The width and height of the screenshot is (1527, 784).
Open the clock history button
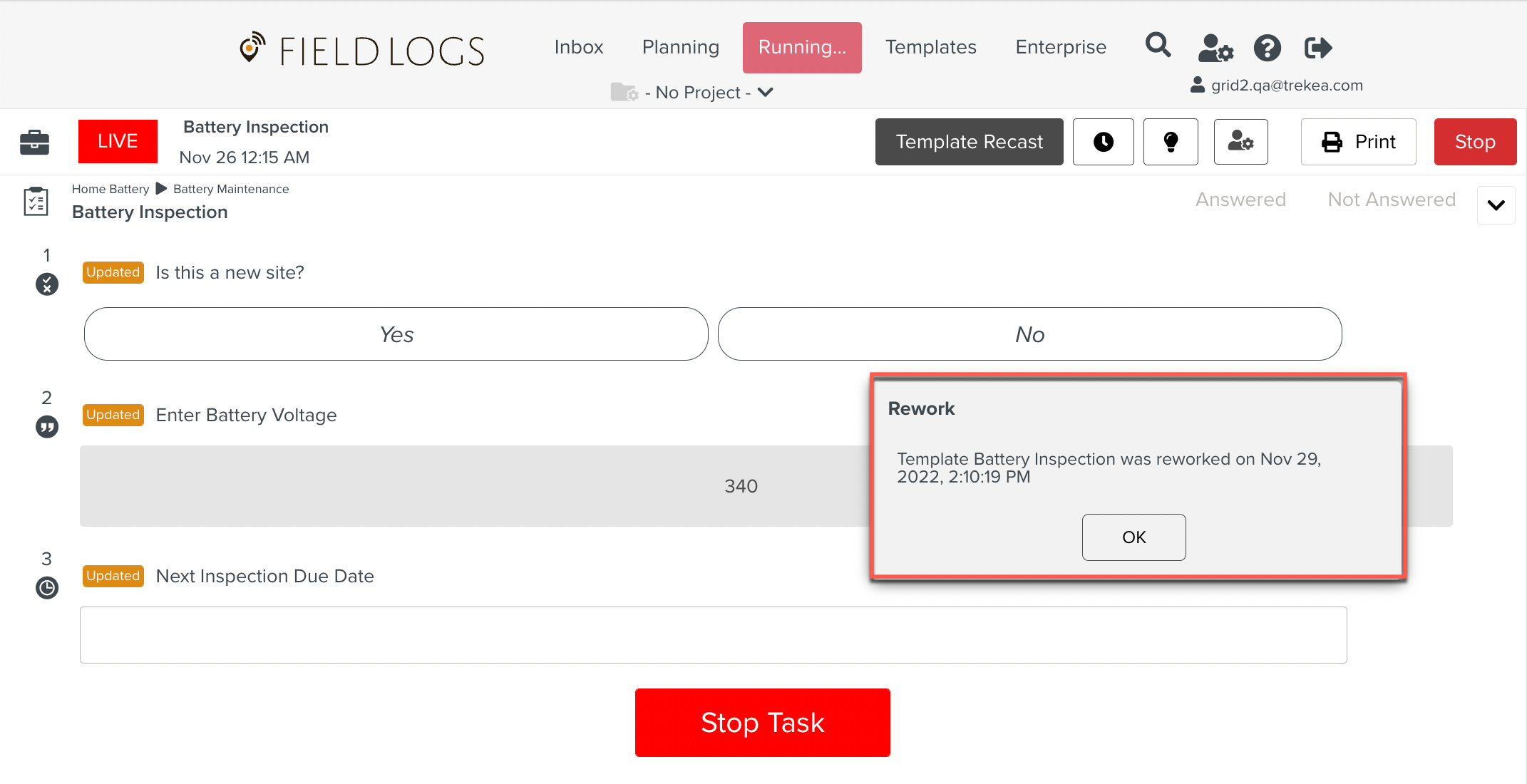[x=1103, y=142]
